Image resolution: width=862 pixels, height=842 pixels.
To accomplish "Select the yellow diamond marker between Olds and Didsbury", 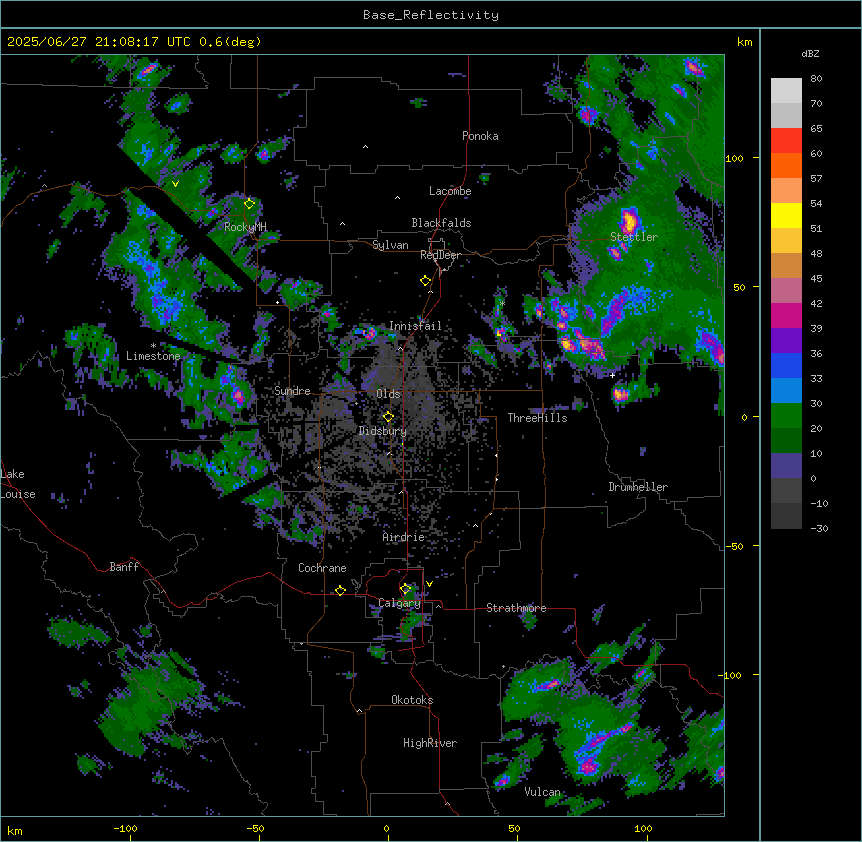I will pyautogui.click(x=388, y=416).
